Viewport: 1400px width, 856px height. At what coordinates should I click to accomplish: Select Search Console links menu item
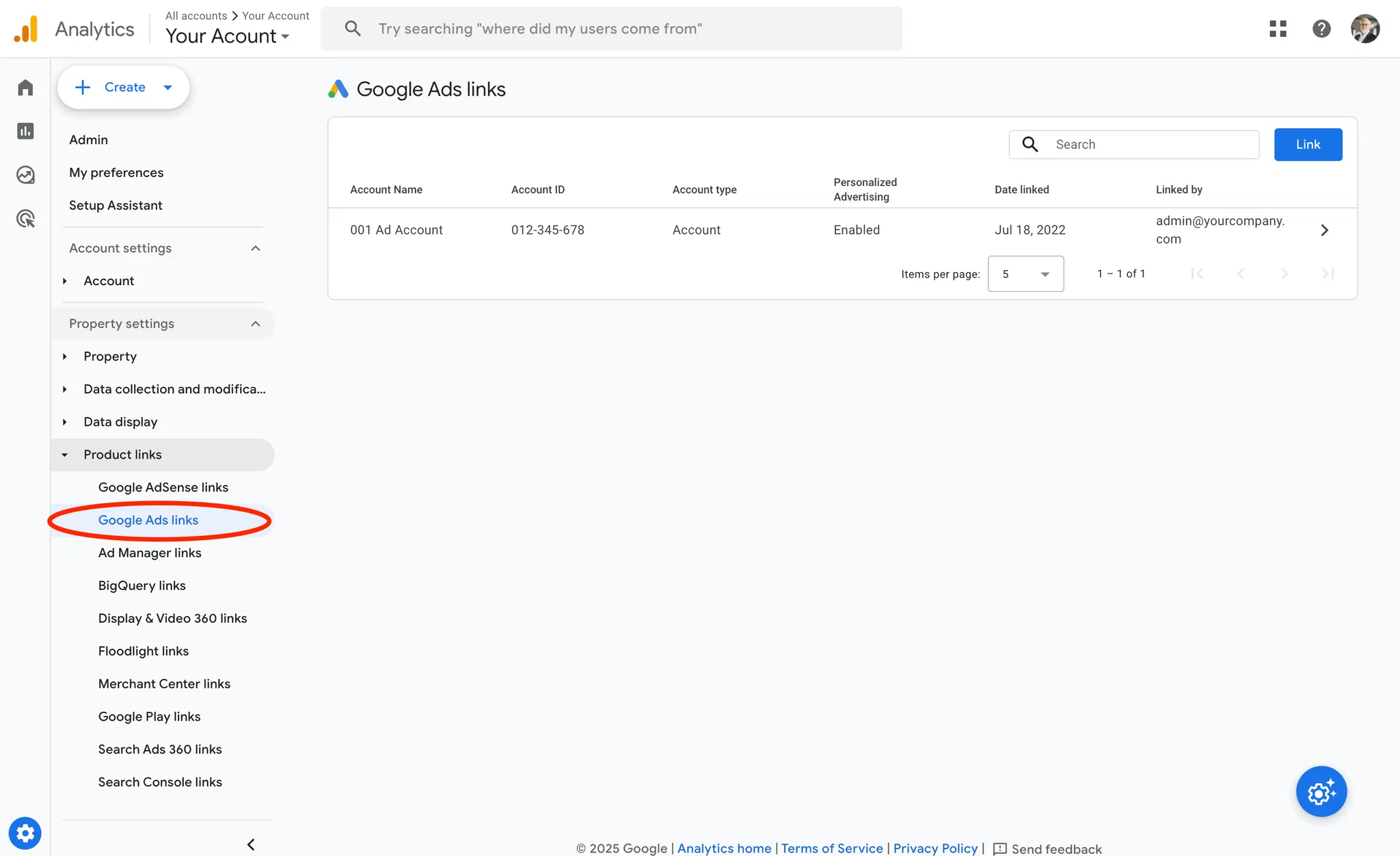160,782
